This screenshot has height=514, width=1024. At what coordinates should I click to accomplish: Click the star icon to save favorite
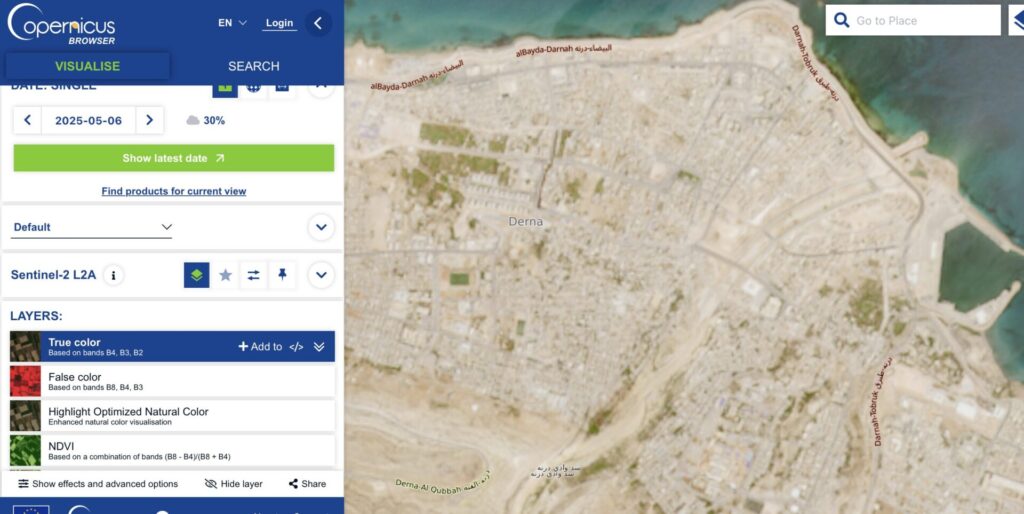(225, 275)
